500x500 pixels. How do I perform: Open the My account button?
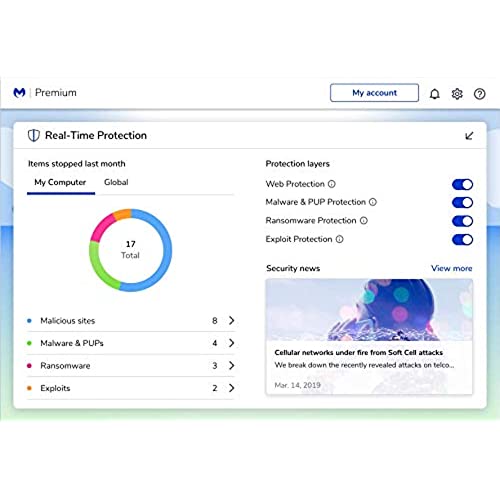point(374,93)
